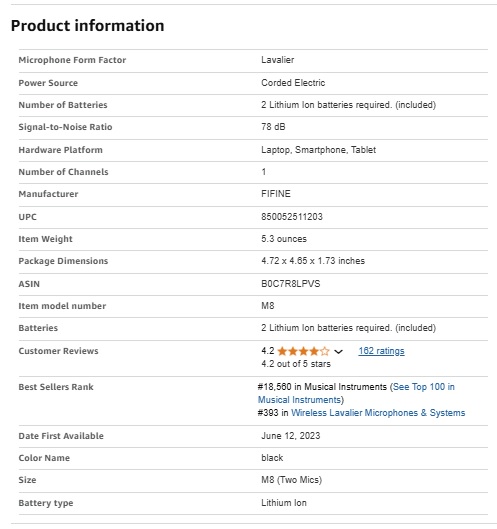Click the Microphone Form Factor label
This screenshot has height=529, width=497.
click(x=72, y=60)
